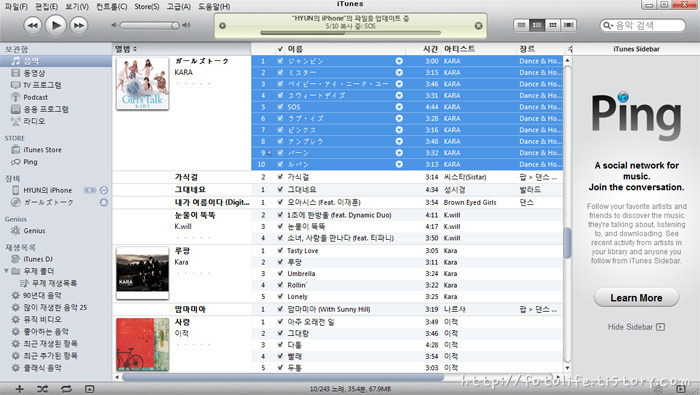This screenshot has height=395, width=700.
Task: Open the Ping dropdown for ミスター
Action: 399,73
